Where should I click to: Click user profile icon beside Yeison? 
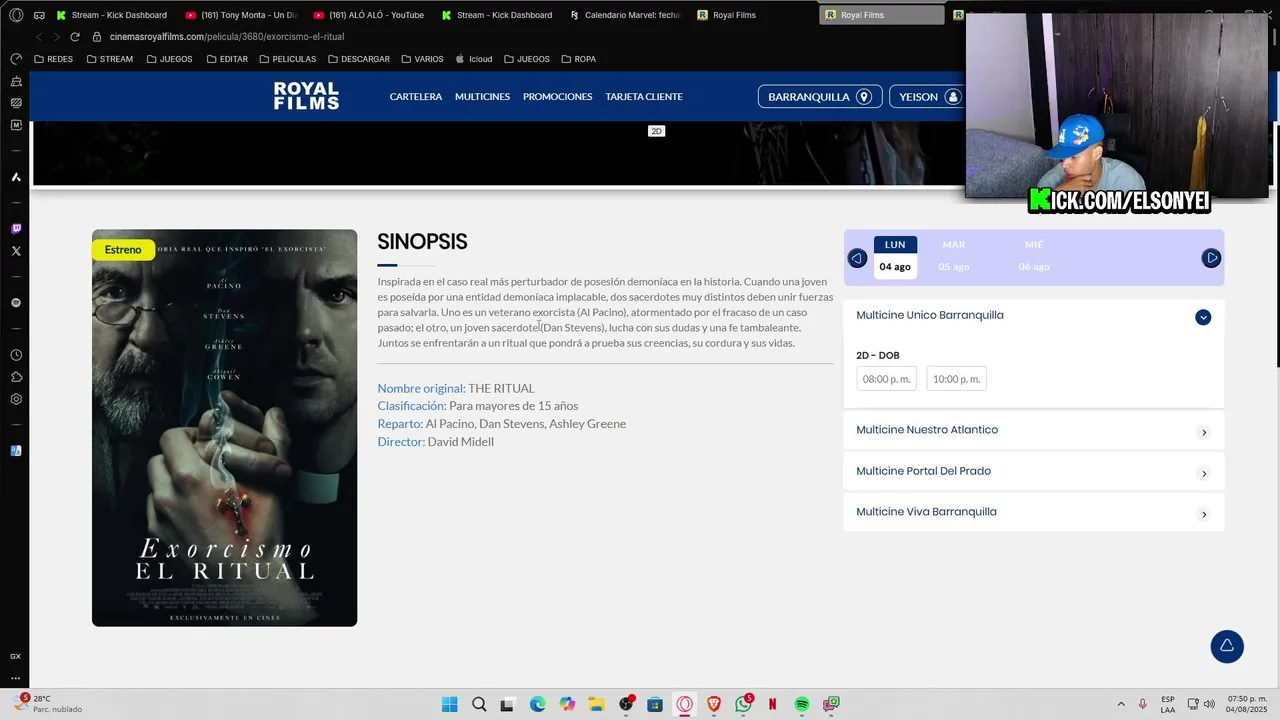point(953,97)
